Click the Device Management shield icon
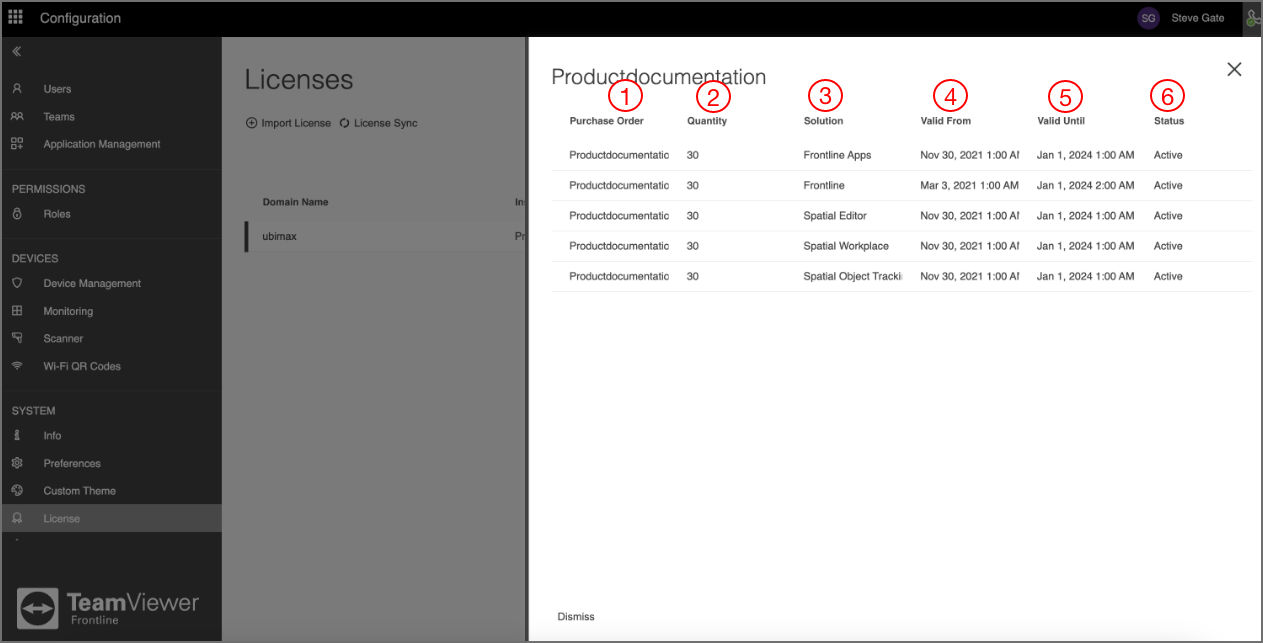The image size is (1263, 643). click(x=17, y=283)
